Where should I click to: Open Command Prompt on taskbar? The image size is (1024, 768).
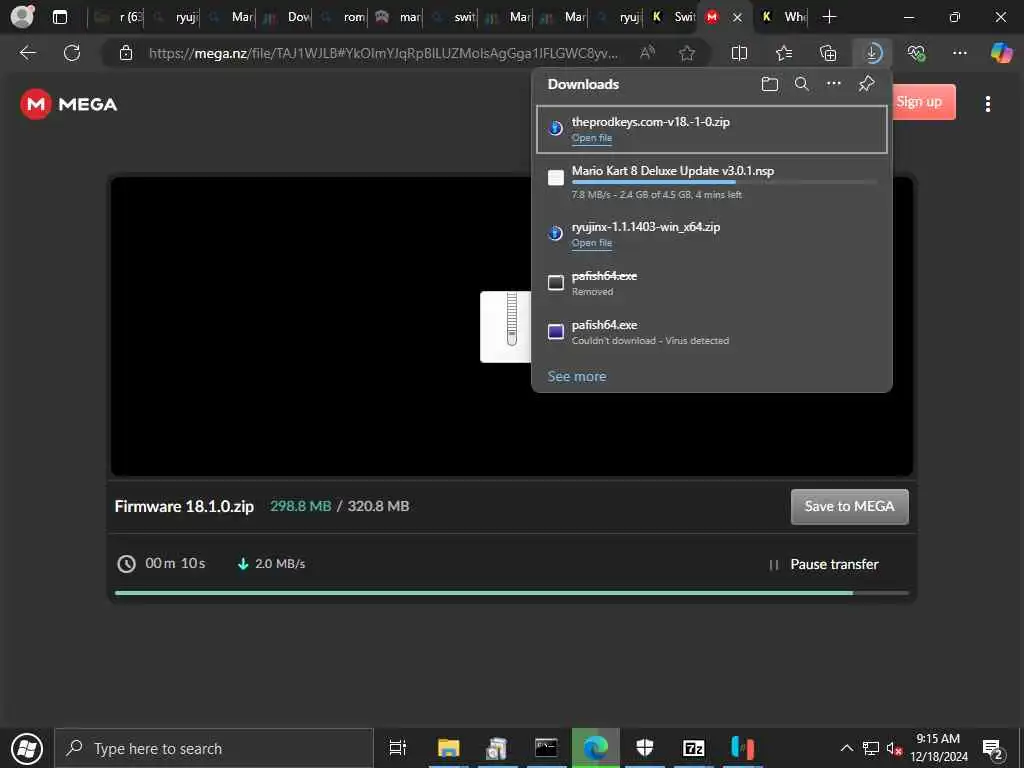(x=546, y=748)
